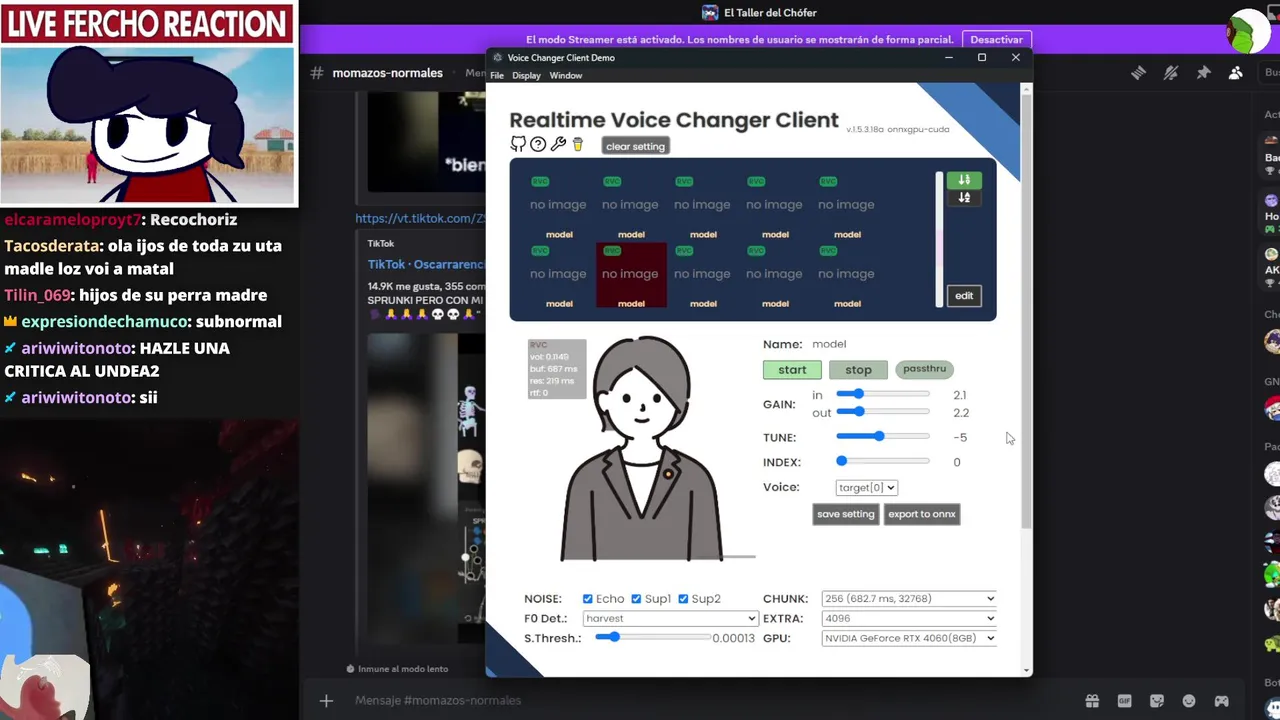
Task: Click the edit button for model slots
Action: click(x=964, y=296)
